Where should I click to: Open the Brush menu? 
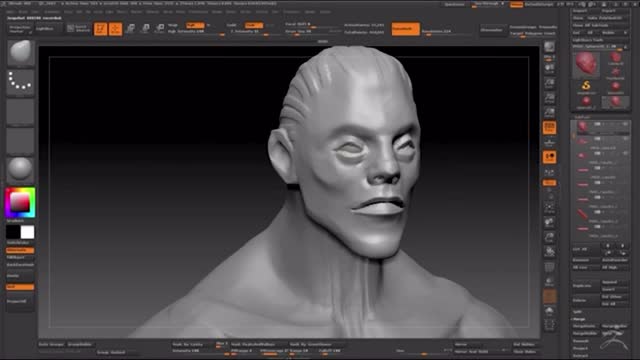click(x=22, y=12)
